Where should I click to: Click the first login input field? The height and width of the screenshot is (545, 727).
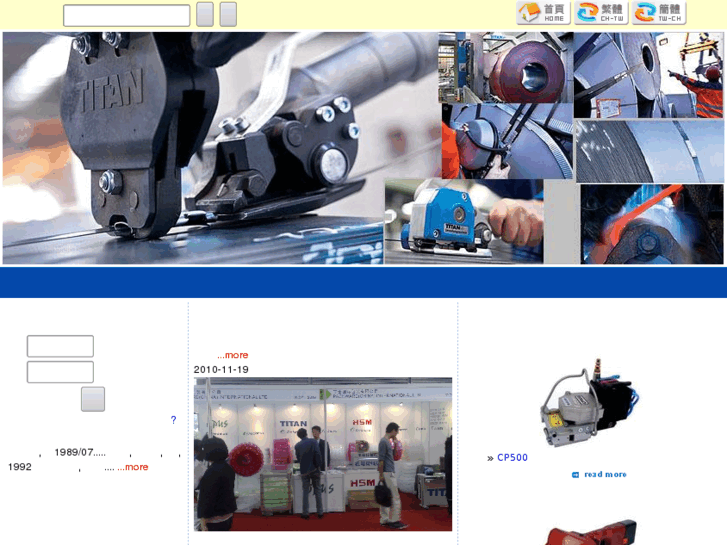point(60,346)
